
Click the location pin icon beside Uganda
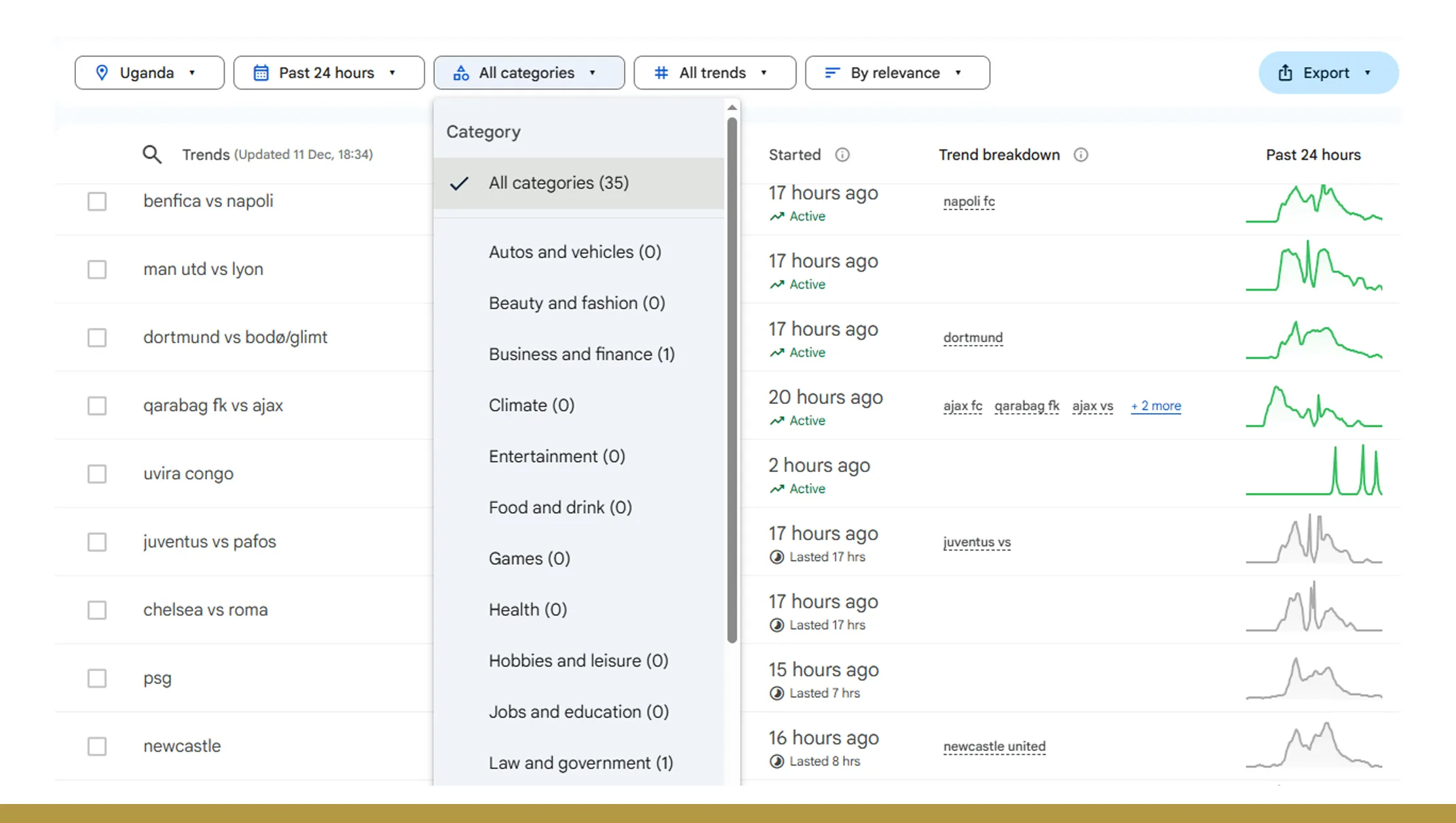(x=103, y=73)
